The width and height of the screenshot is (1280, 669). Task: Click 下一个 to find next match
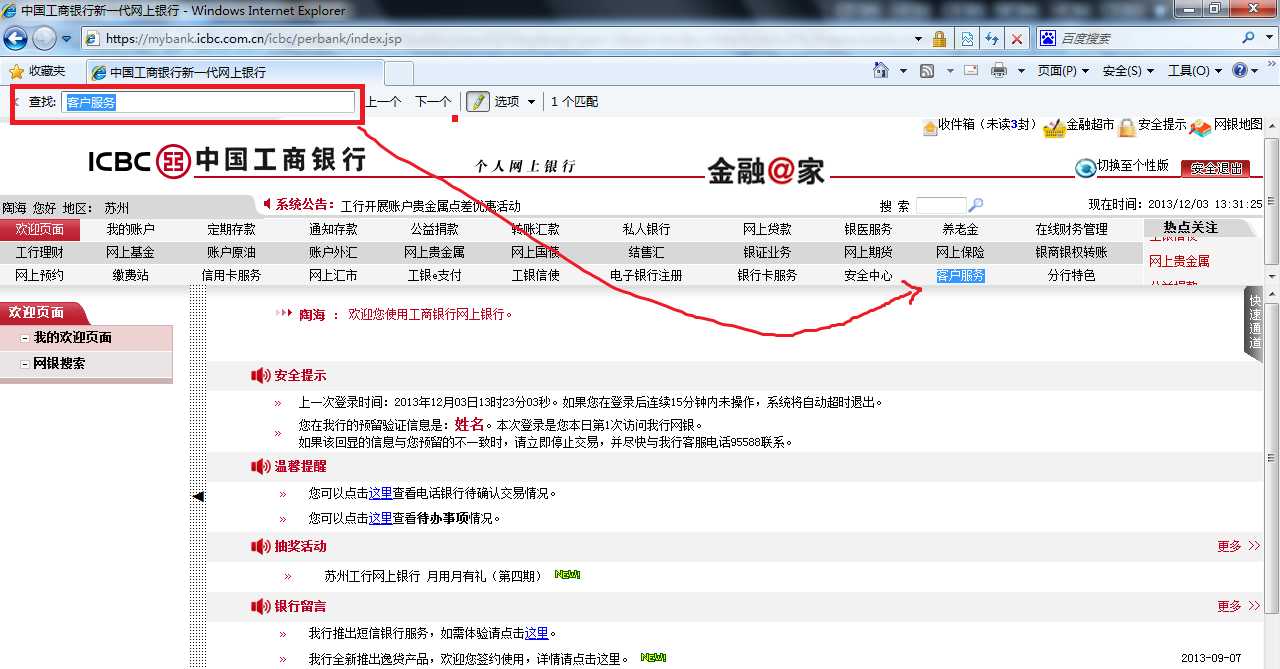click(433, 101)
